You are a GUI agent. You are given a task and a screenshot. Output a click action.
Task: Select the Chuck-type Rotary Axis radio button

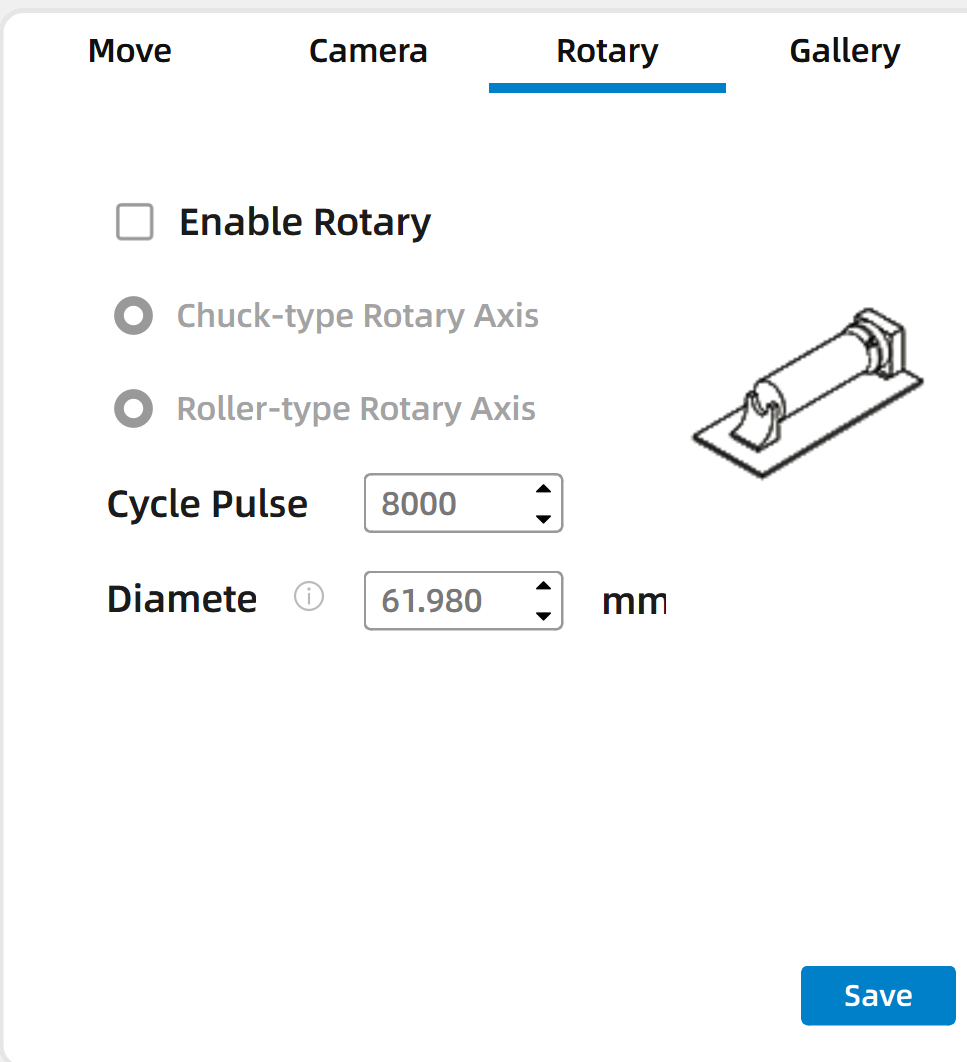pos(134,316)
